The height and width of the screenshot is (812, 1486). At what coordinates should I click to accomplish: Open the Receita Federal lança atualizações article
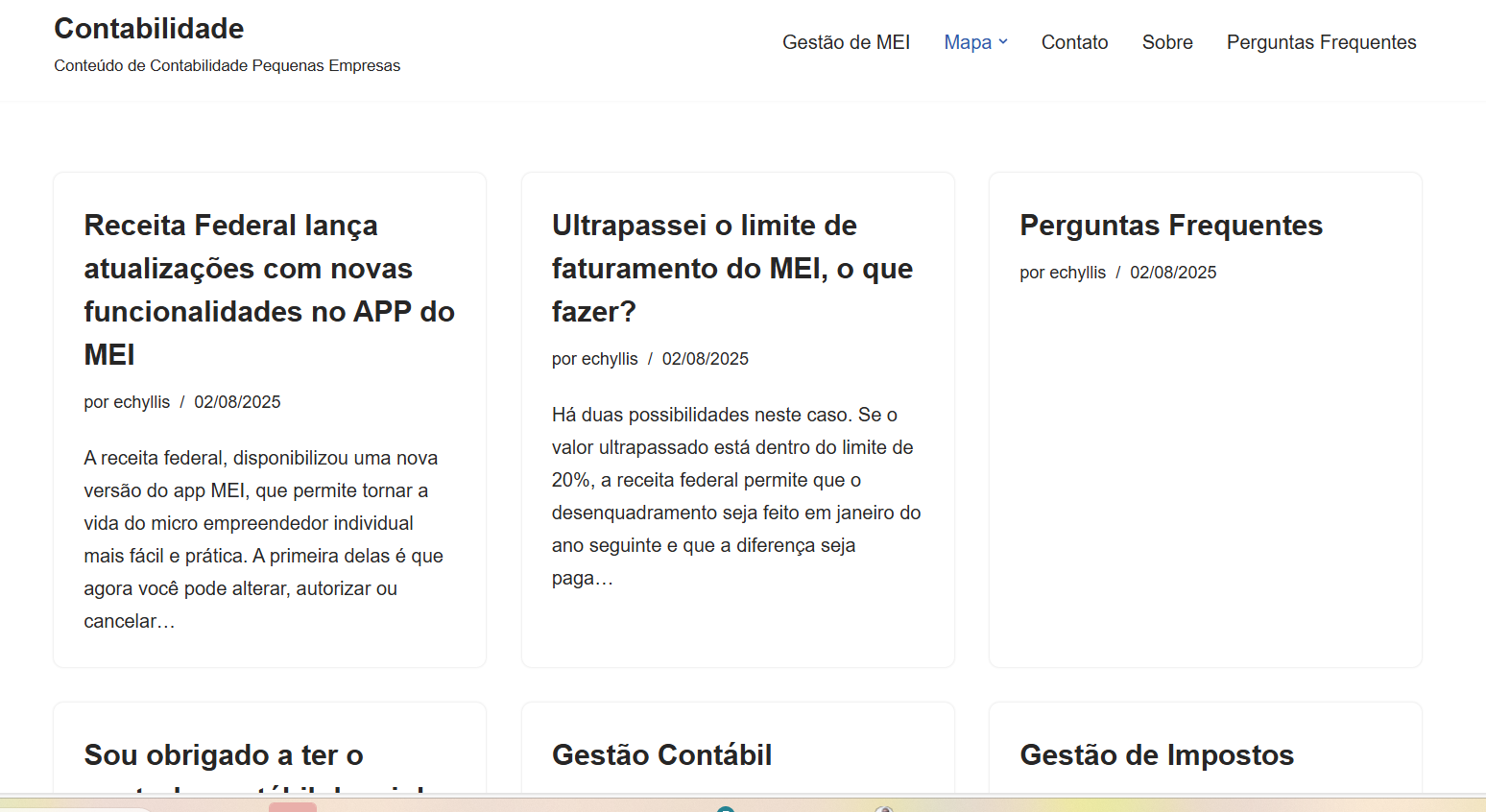point(269,290)
